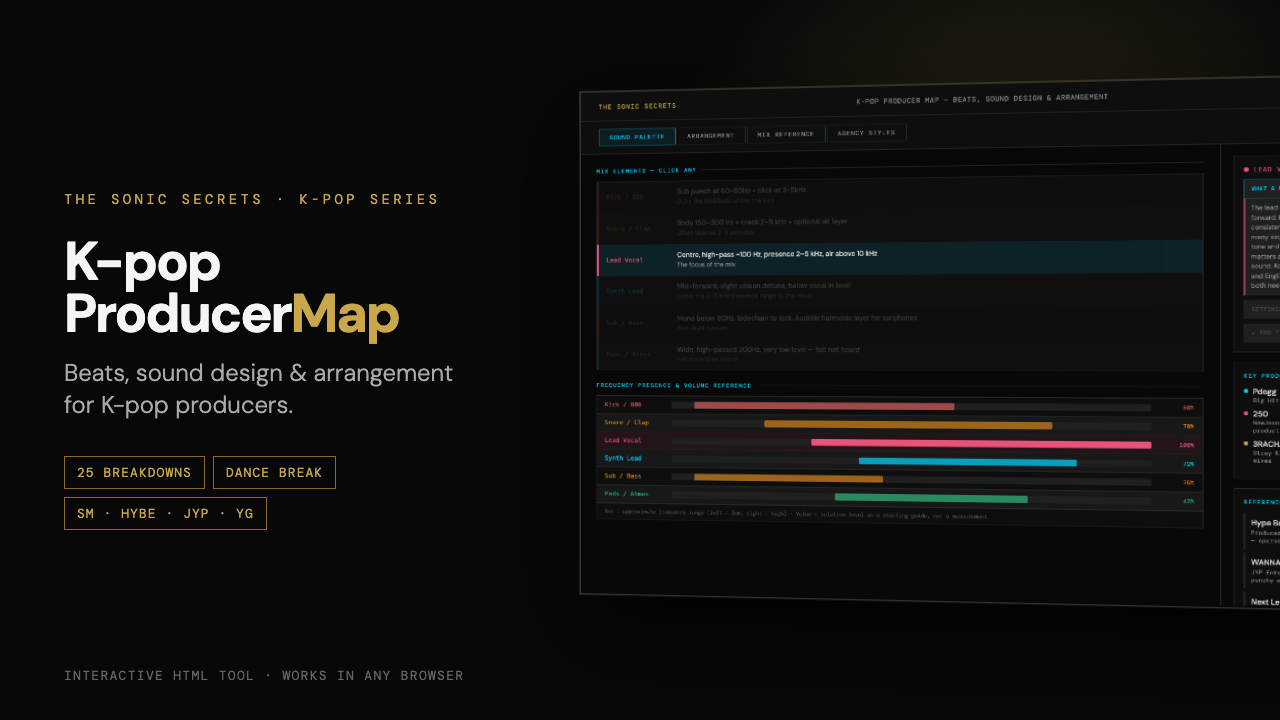Click the "25 BREAKDOWNS" badge
This screenshot has height=720, width=1280.
click(x=134, y=473)
